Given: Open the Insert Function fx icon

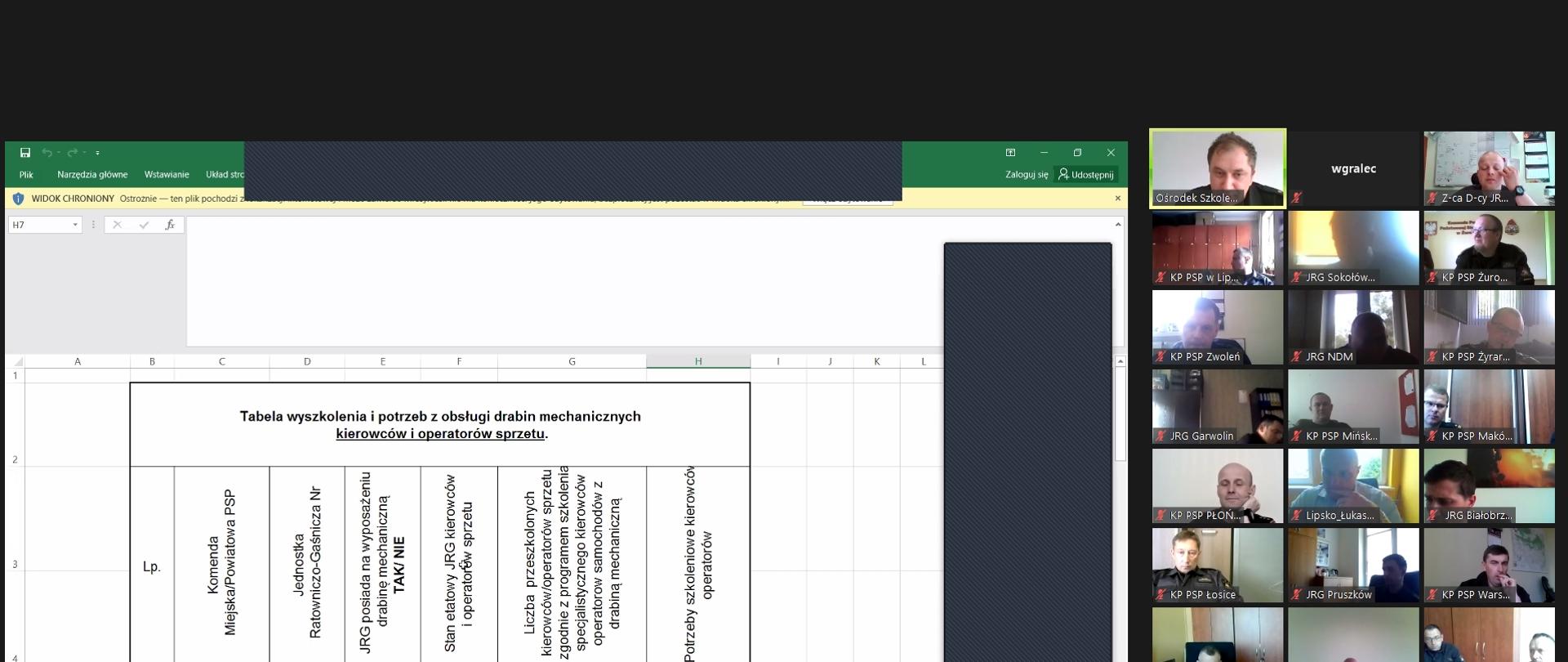Looking at the screenshot, I should (170, 225).
